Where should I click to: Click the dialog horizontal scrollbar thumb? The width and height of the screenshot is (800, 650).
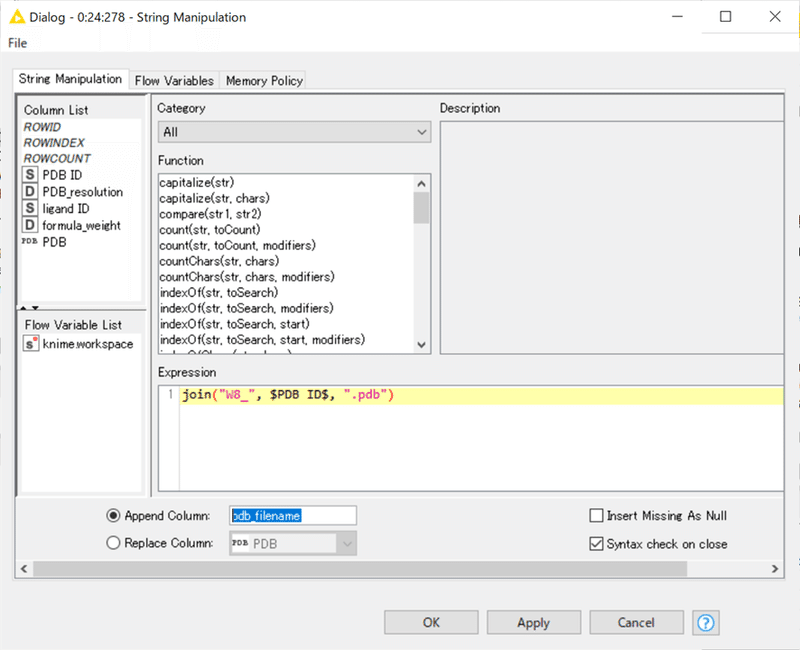[360, 569]
